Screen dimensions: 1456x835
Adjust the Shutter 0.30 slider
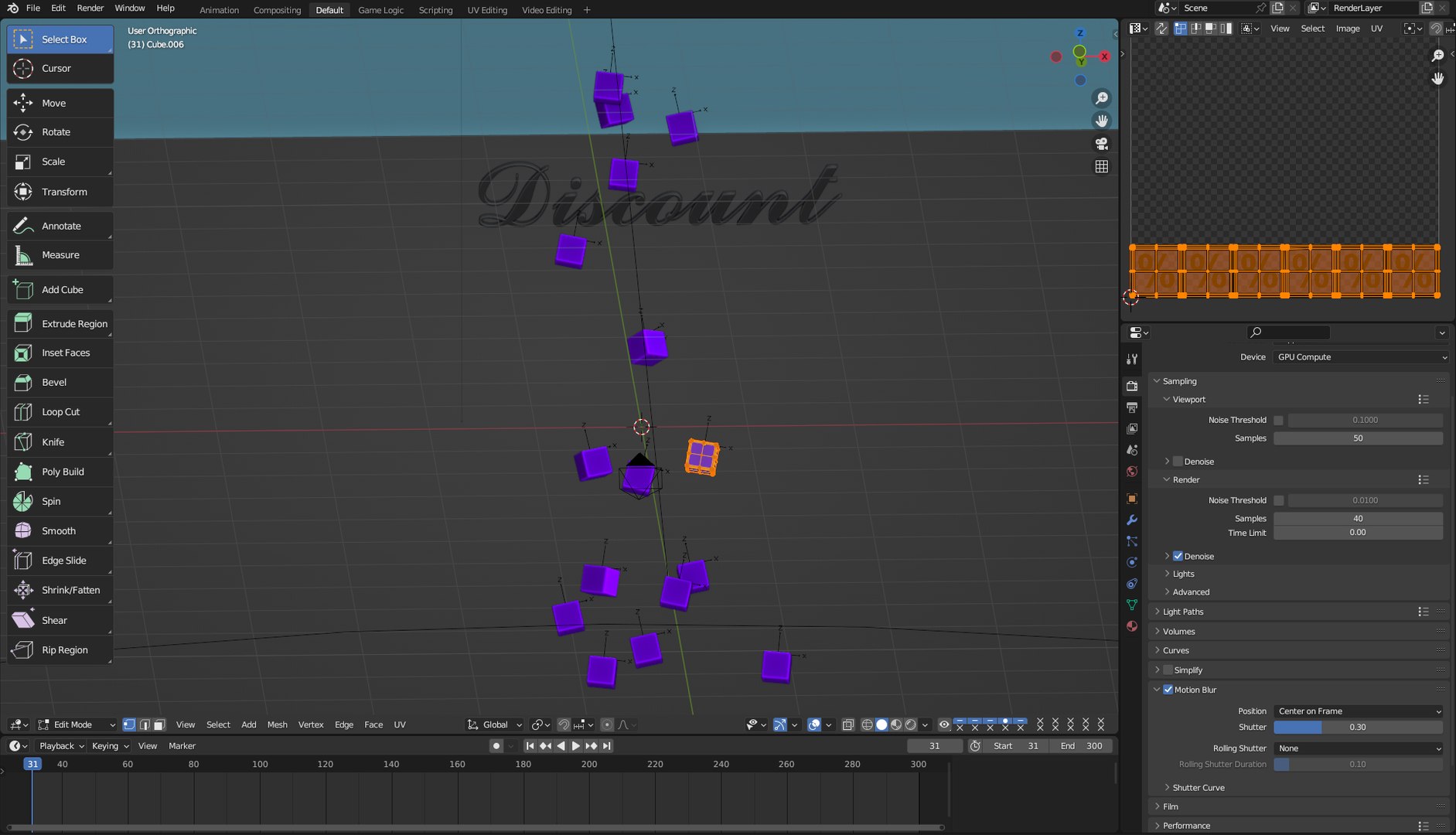pos(1359,728)
